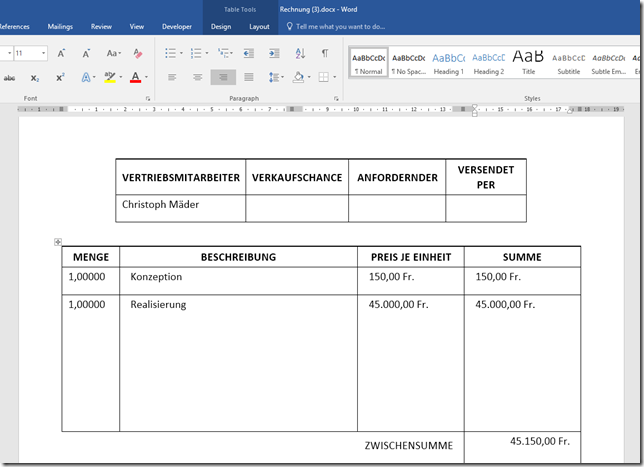
Task: Justify the paragraph text
Action: [x=248, y=77]
